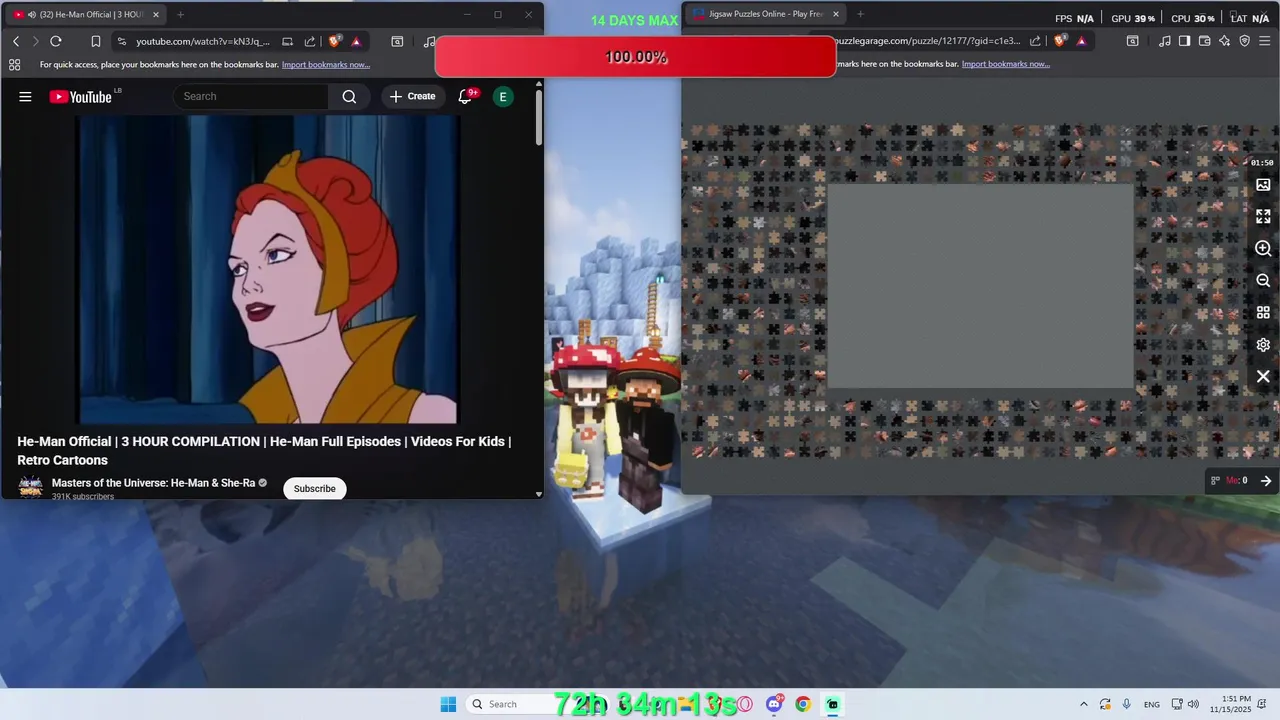Open Brave Rewards icon in YouTube window

pos(356,41)
